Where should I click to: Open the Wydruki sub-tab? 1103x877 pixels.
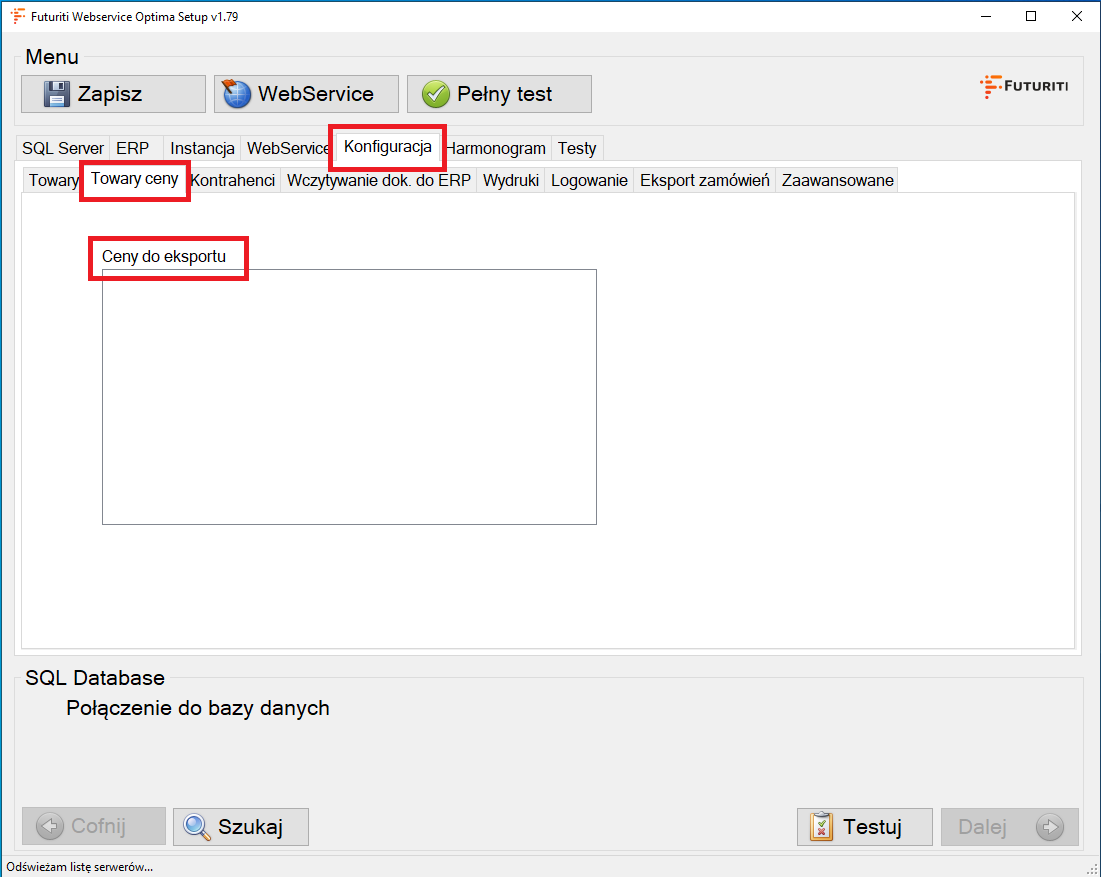[x=510, y=181]
